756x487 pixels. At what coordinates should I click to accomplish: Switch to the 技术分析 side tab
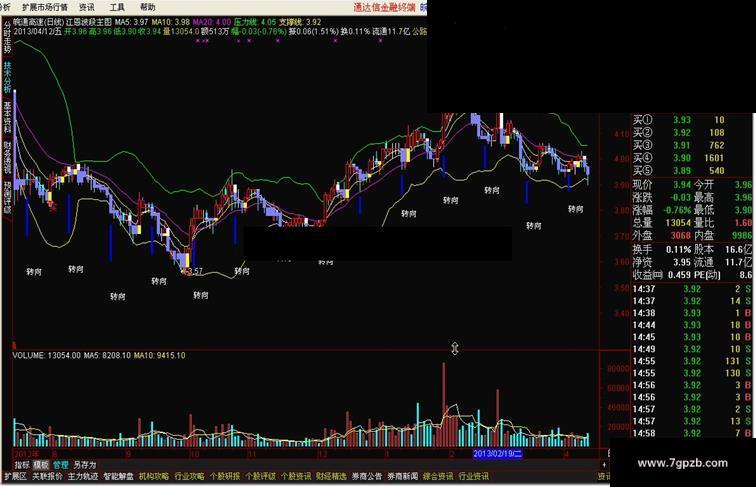(x=7, y=77)
